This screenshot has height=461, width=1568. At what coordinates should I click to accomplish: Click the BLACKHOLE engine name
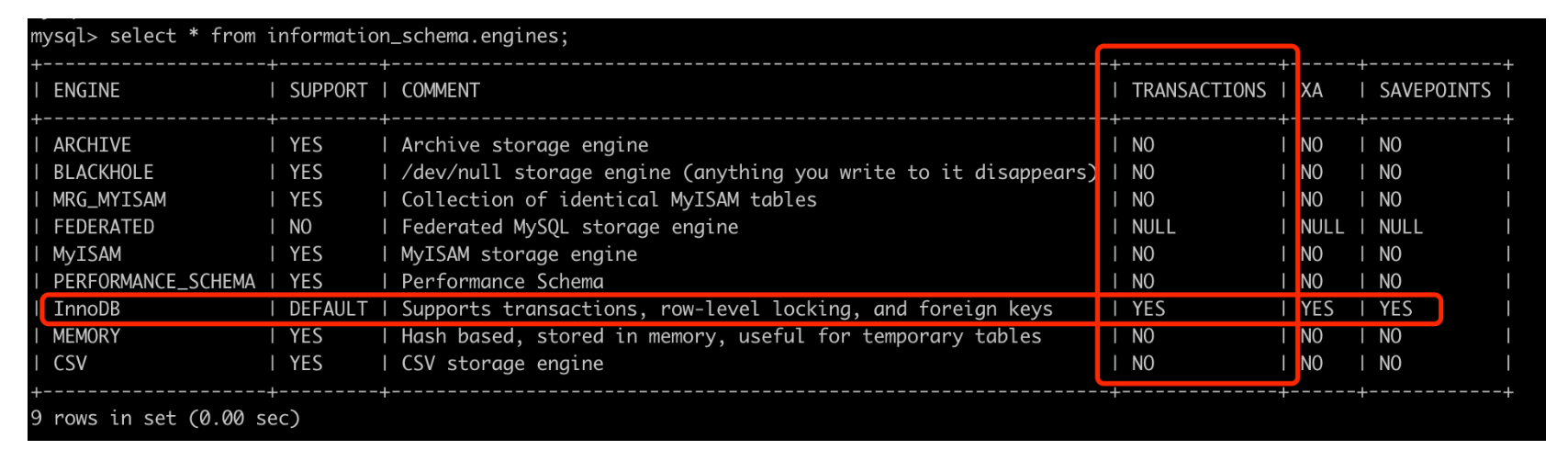103,172
